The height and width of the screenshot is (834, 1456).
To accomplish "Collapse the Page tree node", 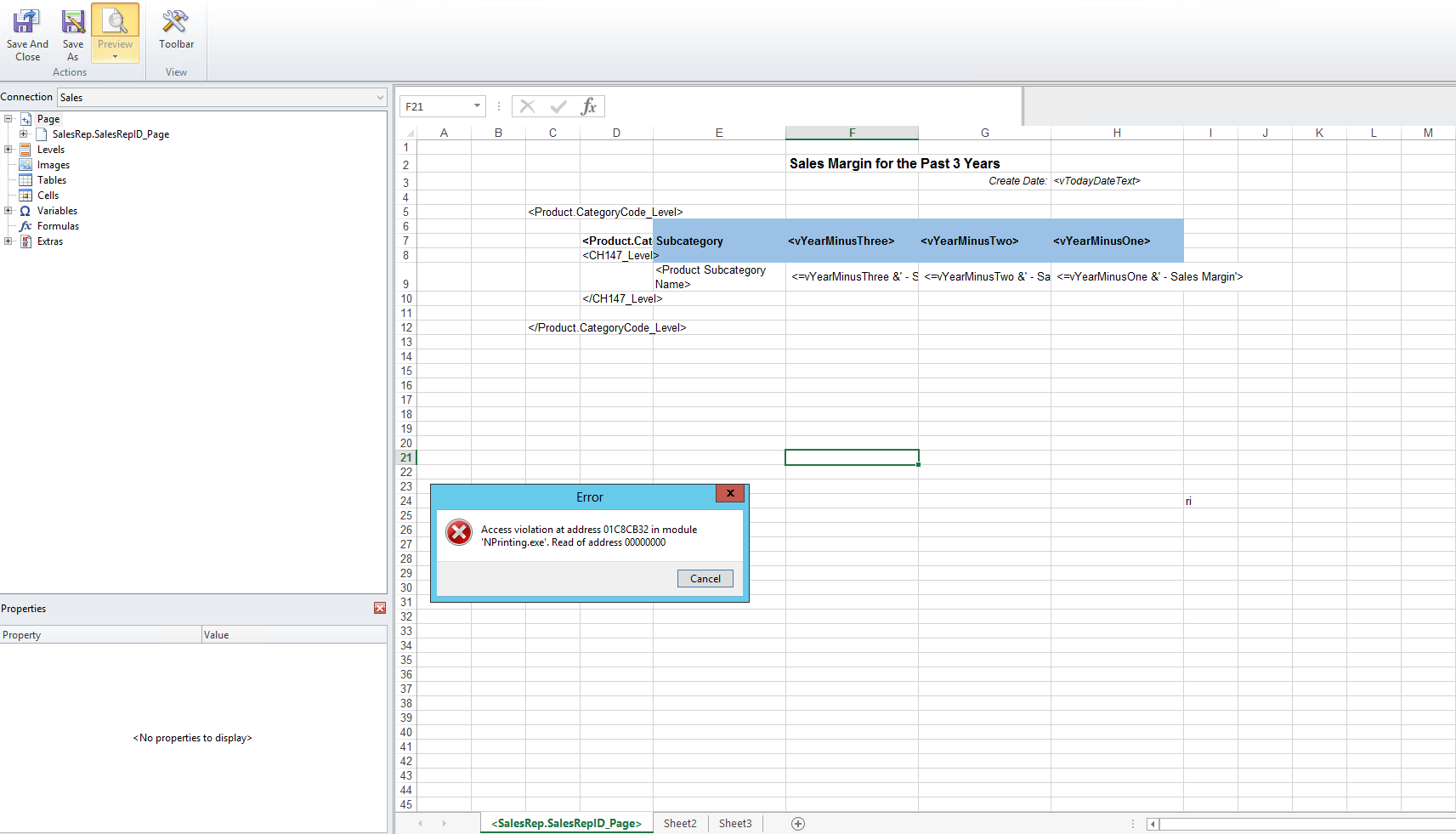I will (8, 119).
